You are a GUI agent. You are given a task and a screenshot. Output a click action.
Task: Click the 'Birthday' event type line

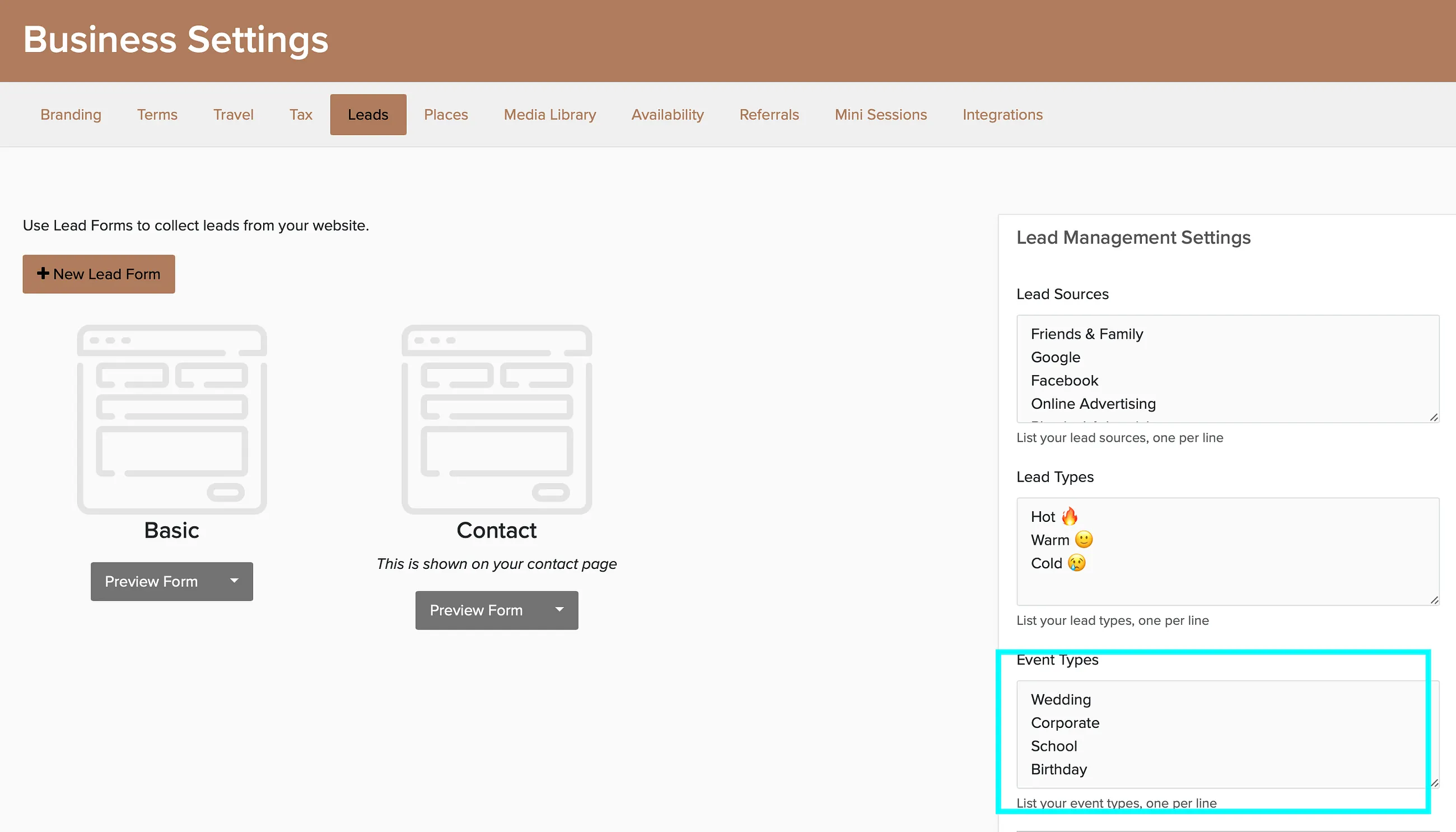1059,770
